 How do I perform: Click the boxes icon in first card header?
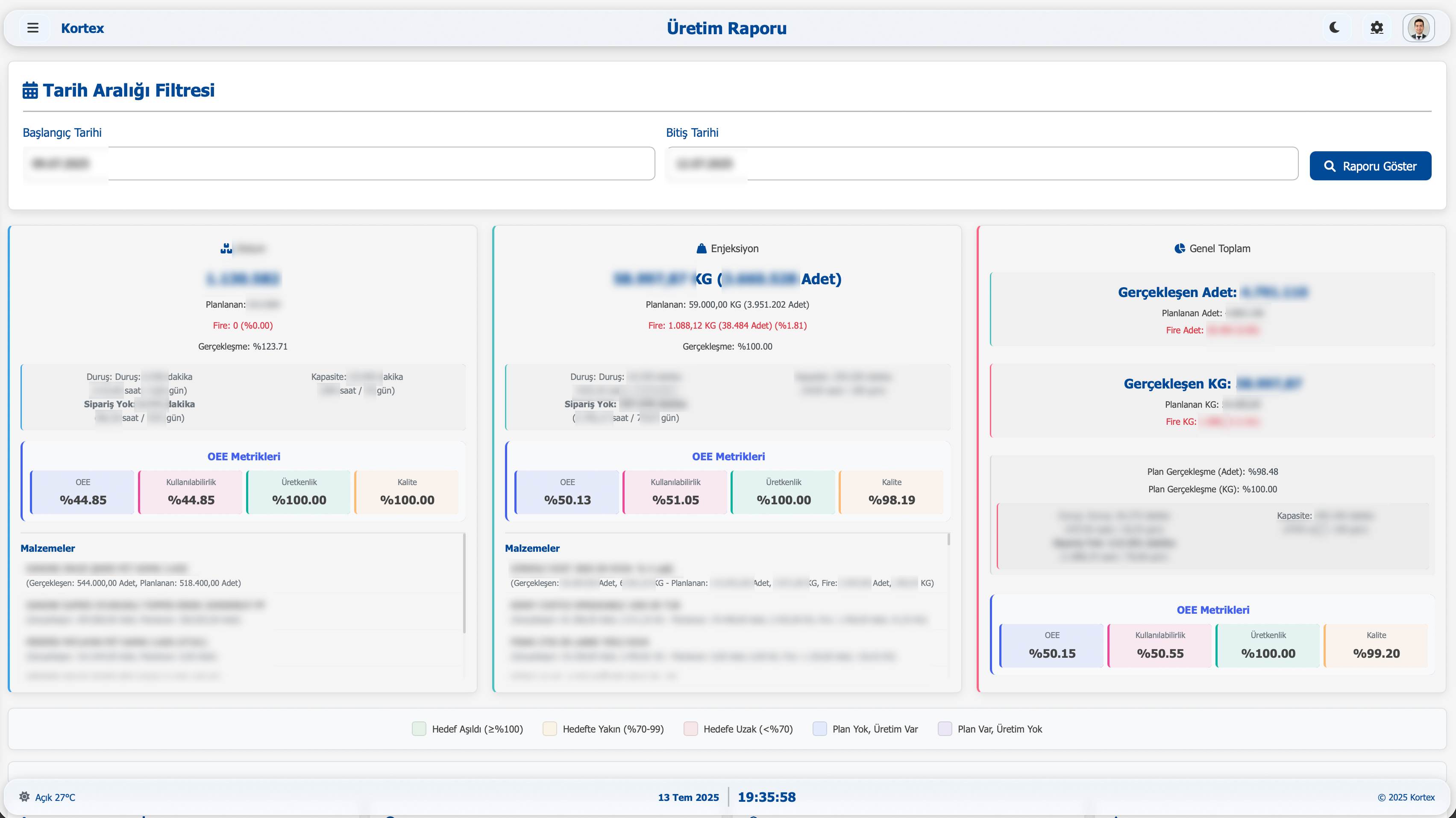pos(226,249)
